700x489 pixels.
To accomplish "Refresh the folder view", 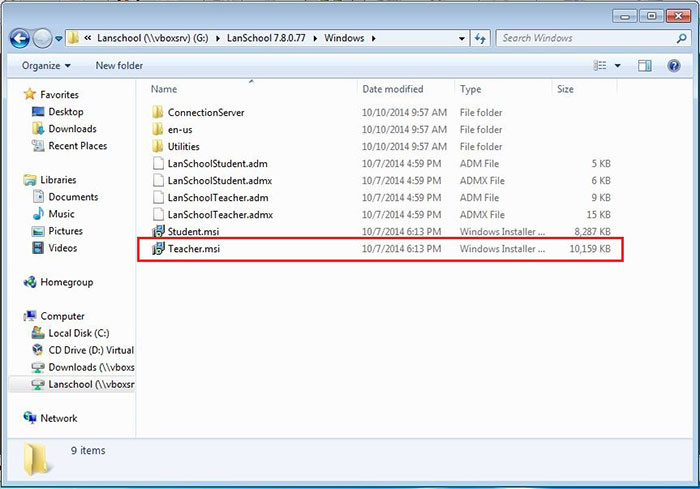I will point(480,38).
